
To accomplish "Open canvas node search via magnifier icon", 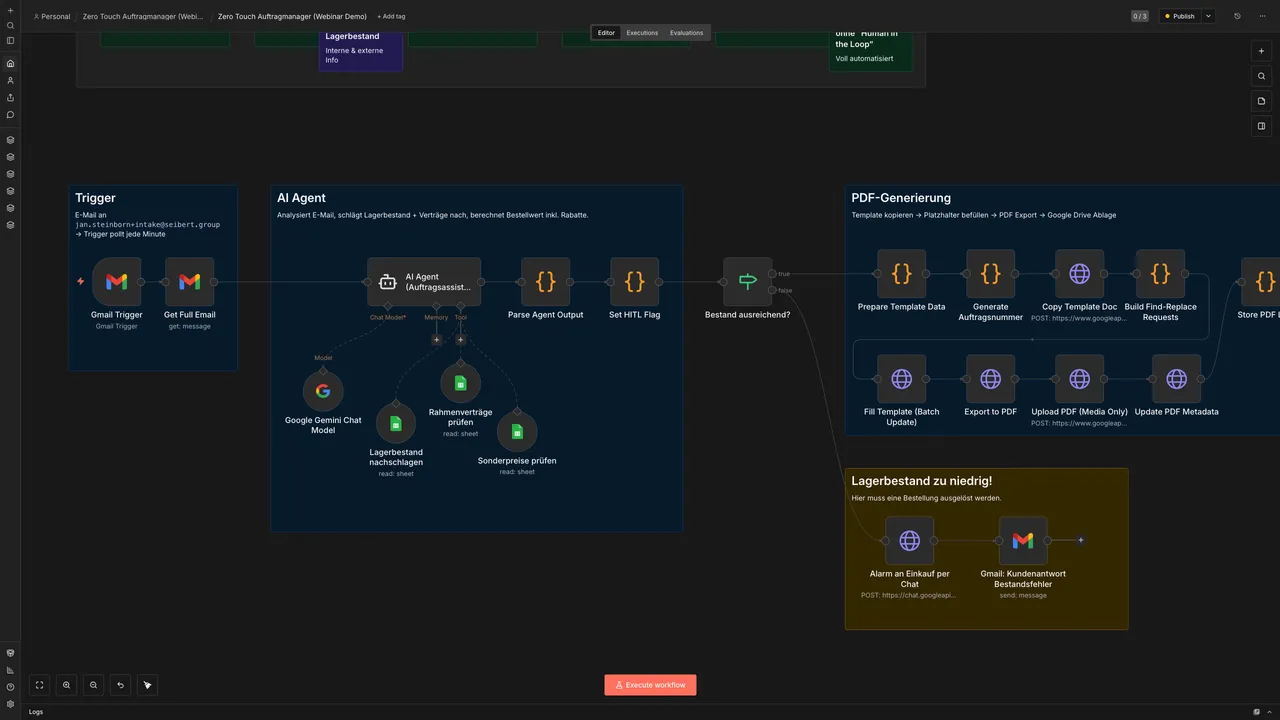I will coord(1261,76).
